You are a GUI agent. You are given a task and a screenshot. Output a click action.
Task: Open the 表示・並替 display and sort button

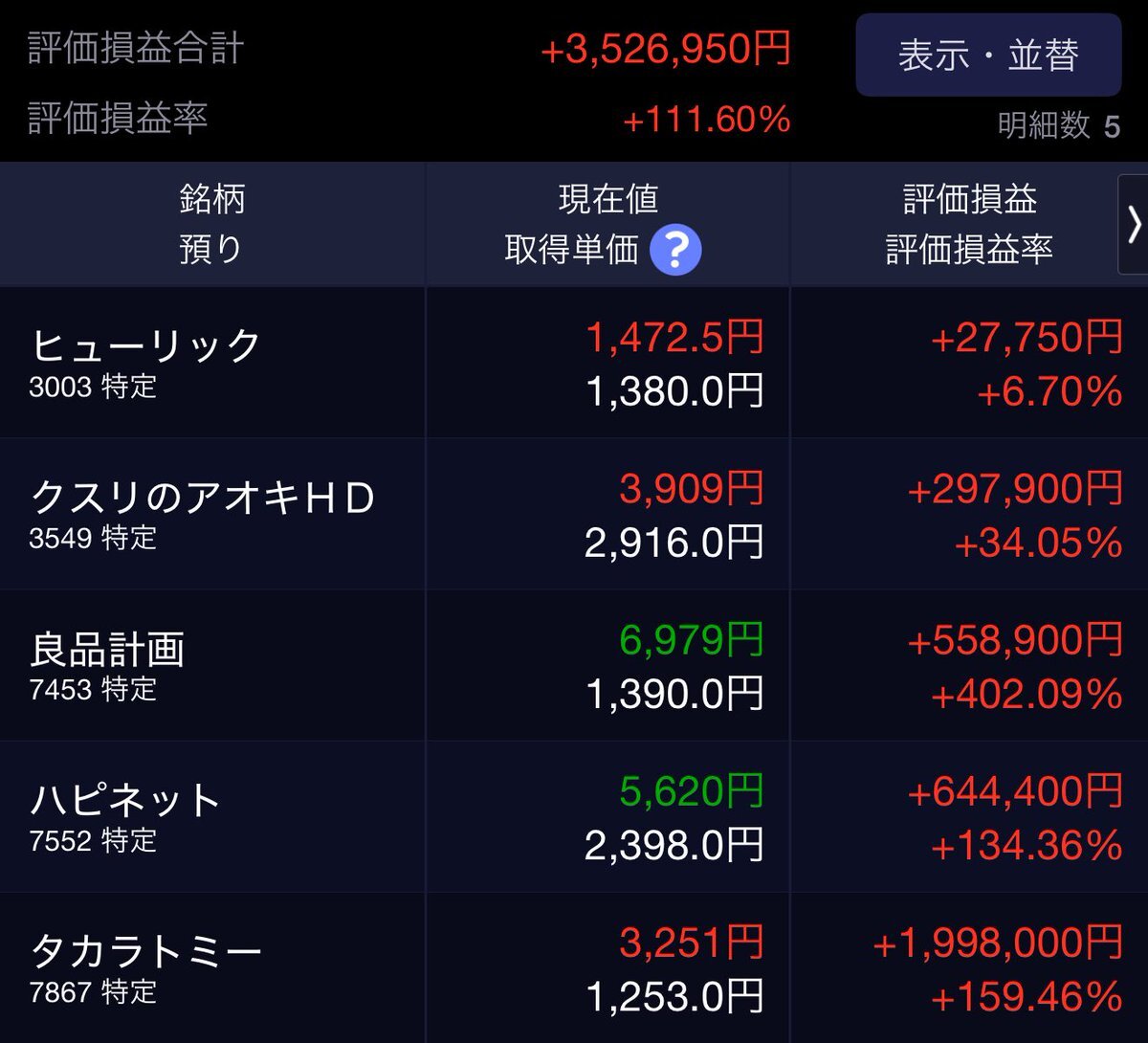[988, 55]
